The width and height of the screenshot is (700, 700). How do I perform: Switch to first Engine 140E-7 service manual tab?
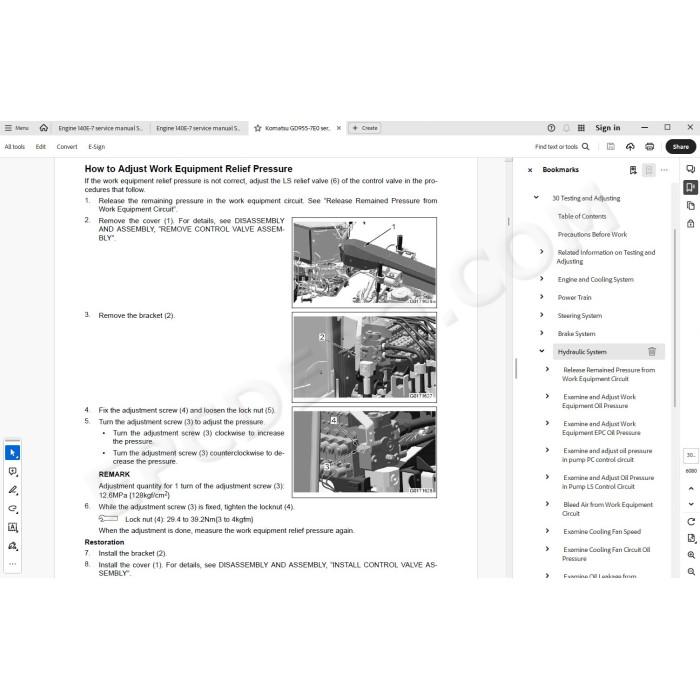100,128
